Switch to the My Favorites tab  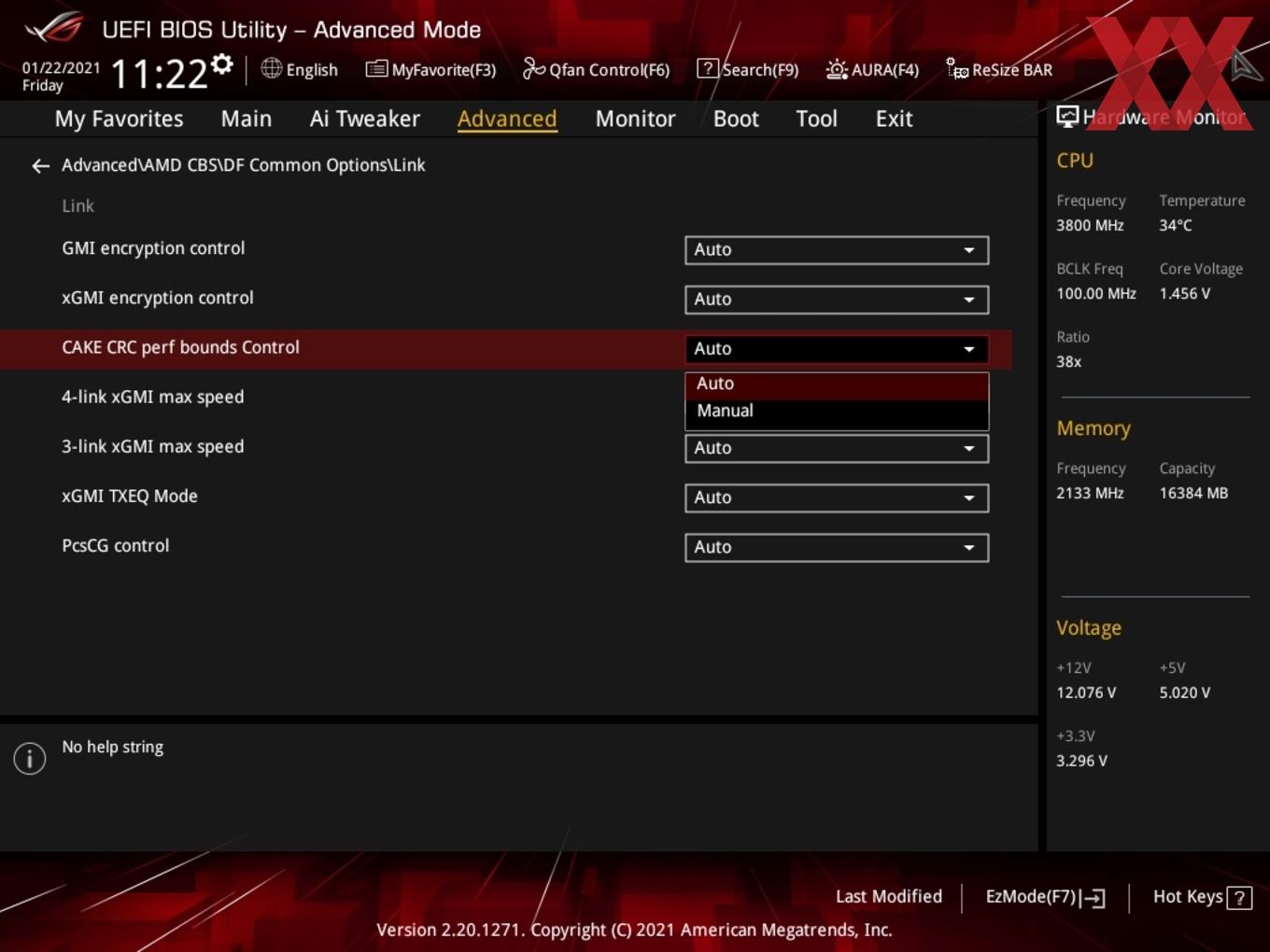(119, 119)
